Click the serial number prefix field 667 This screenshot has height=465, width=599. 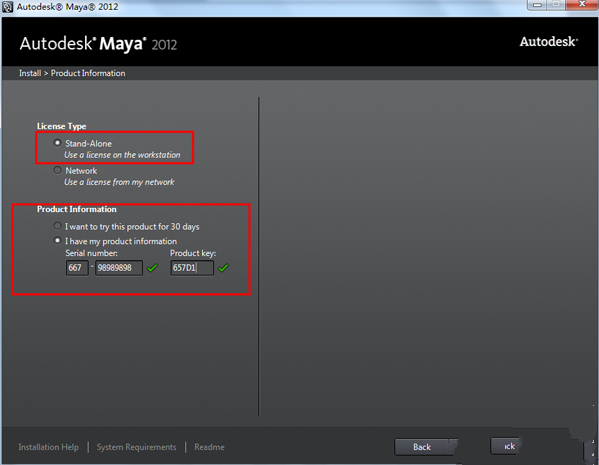[x=77, y=268]
